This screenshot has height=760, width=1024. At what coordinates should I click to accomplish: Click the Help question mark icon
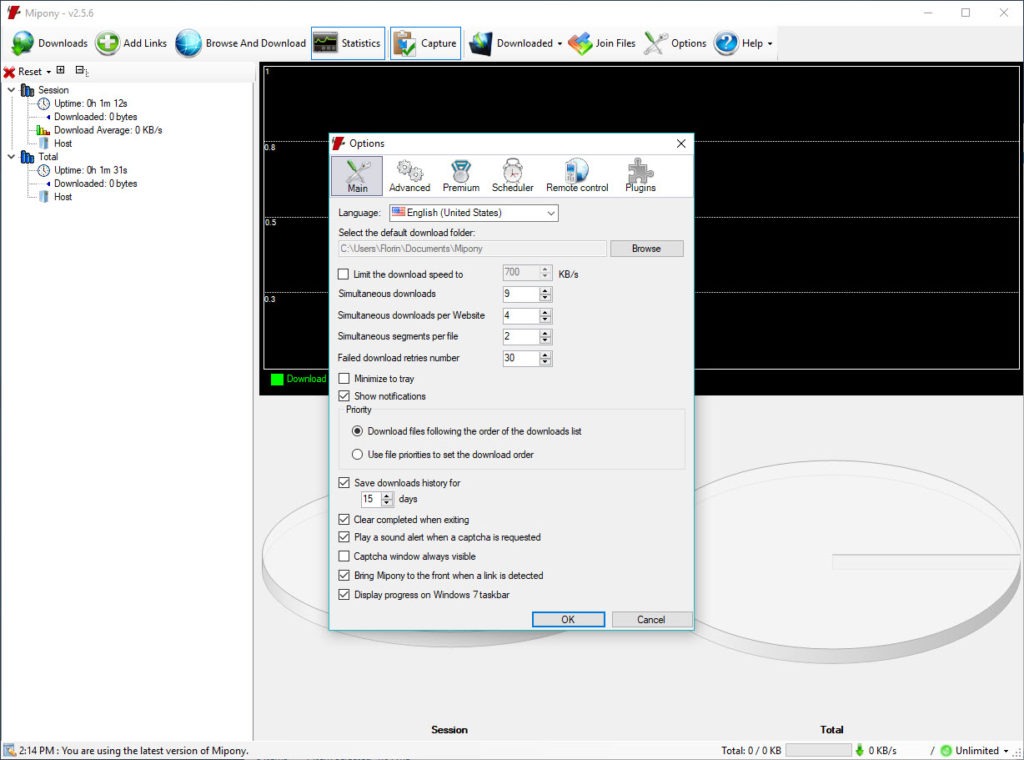(x=726, y=43)
